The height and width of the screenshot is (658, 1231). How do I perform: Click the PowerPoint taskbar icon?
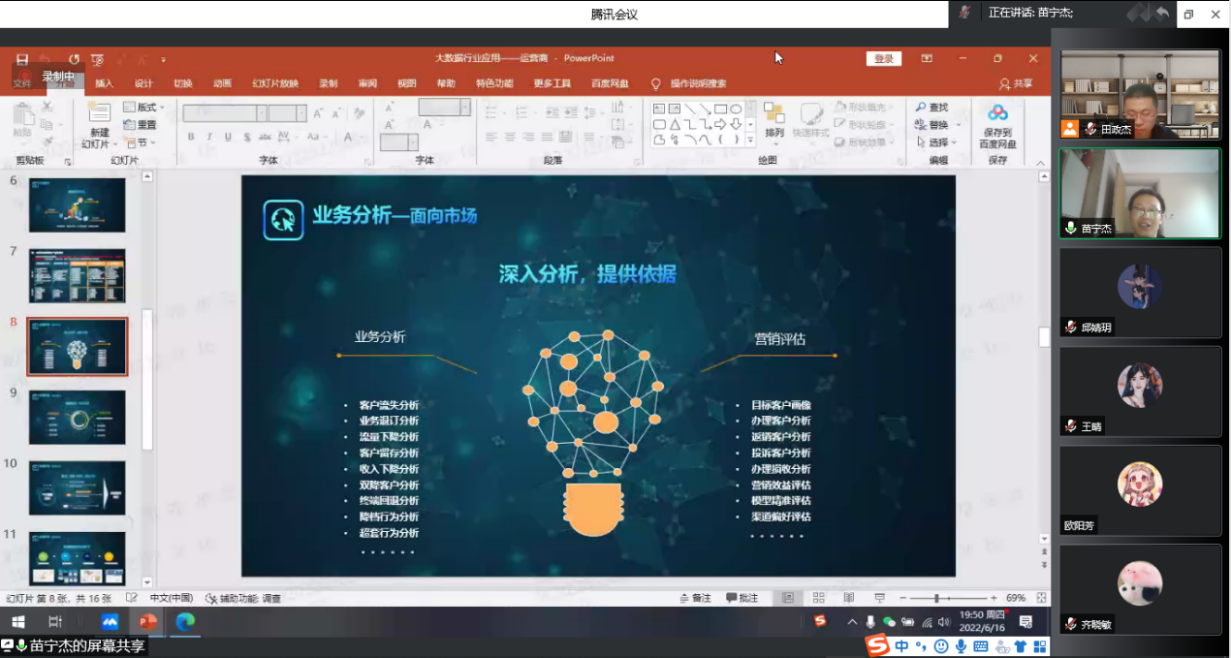pos(148,622)
